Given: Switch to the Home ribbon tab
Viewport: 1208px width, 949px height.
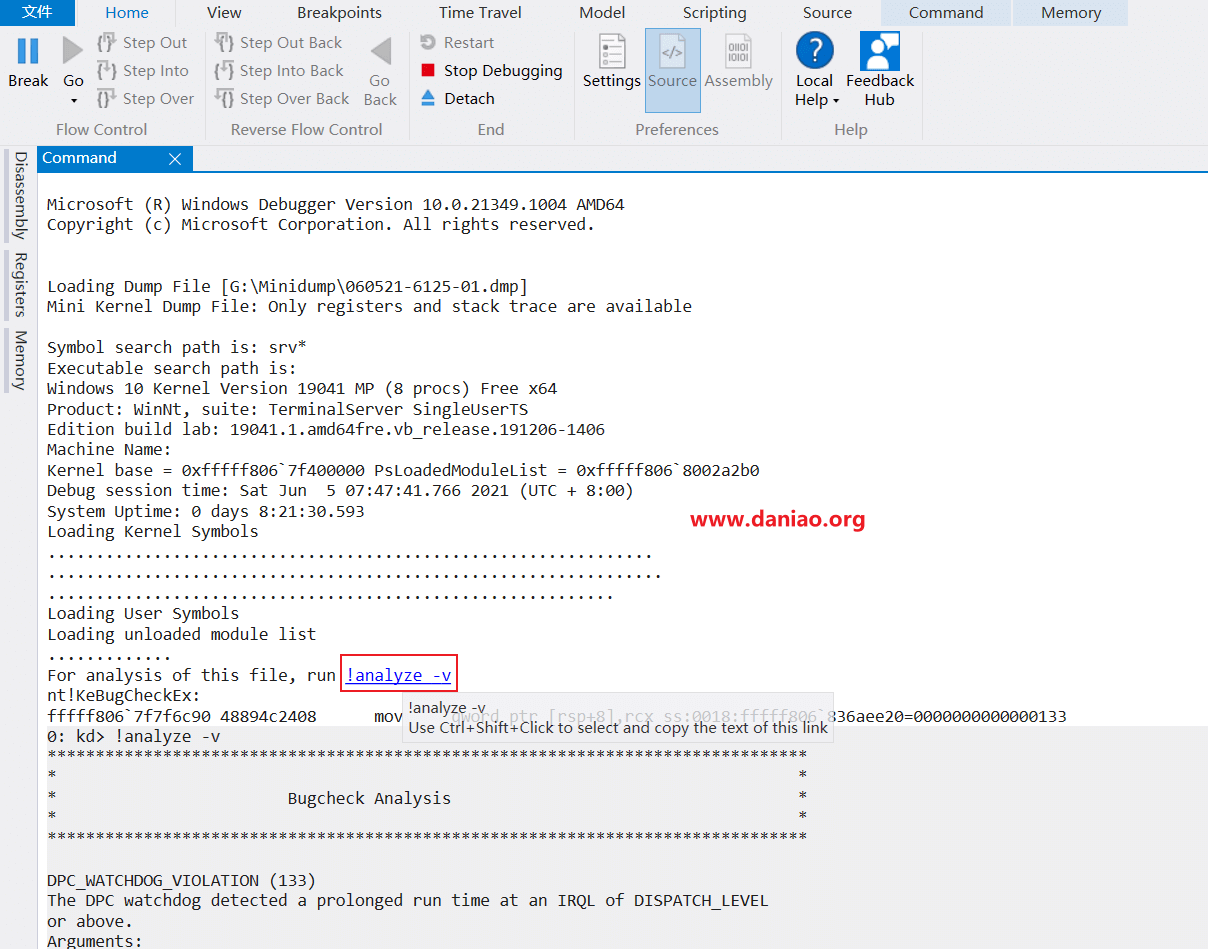Looking at the screenshot, I should pos(127,13).
